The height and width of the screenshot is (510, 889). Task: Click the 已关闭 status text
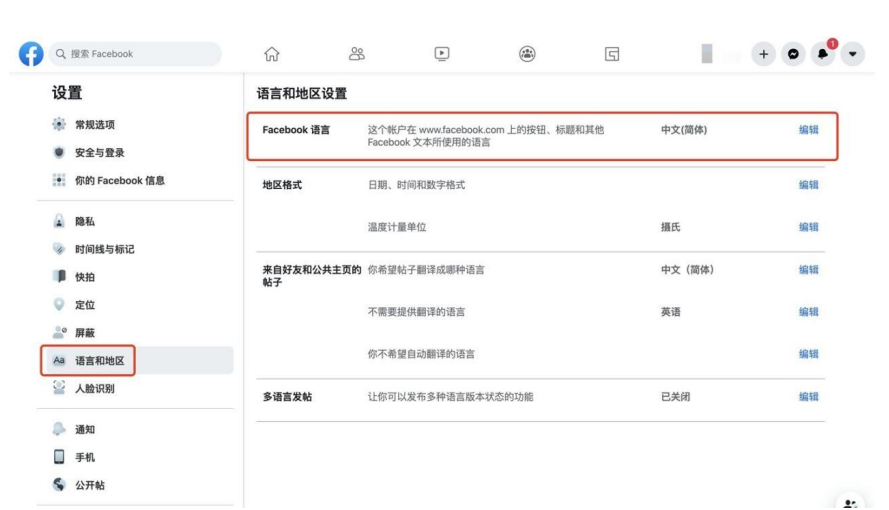coord(675,397)
